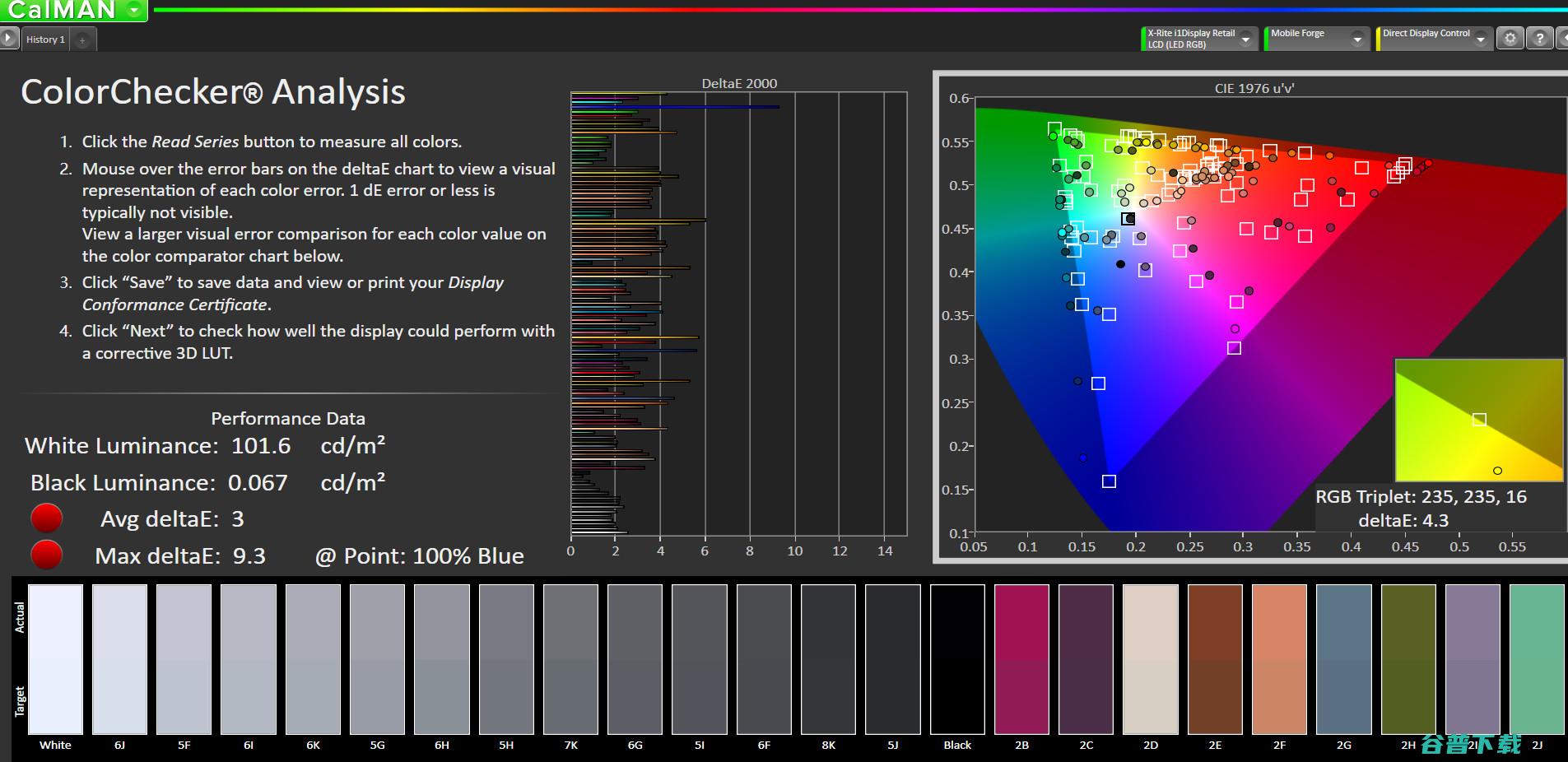
Task: Select the 2J mint green swatch
Action: [x=1537, y=659]
